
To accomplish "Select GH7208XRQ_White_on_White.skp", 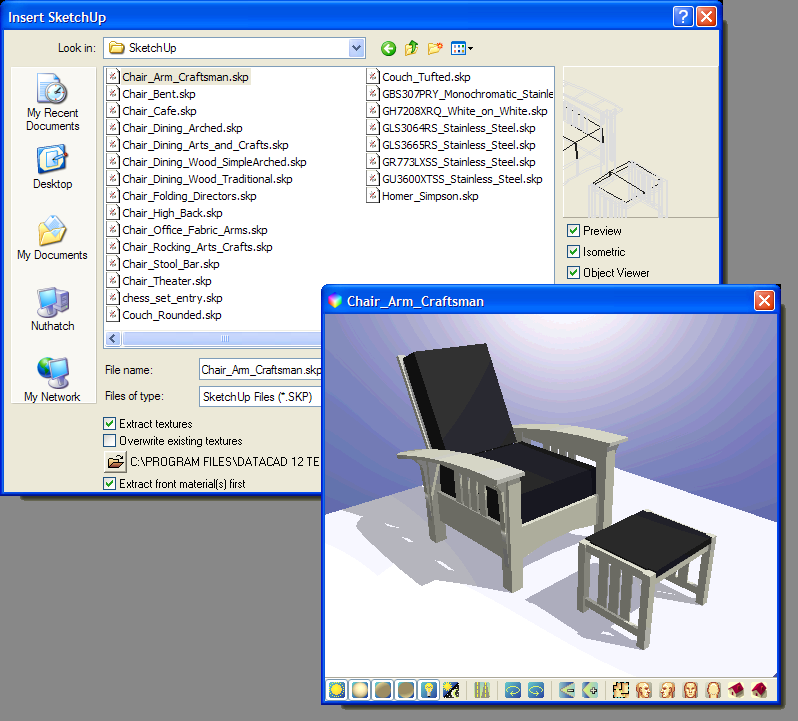I will [x=458, y=111].
